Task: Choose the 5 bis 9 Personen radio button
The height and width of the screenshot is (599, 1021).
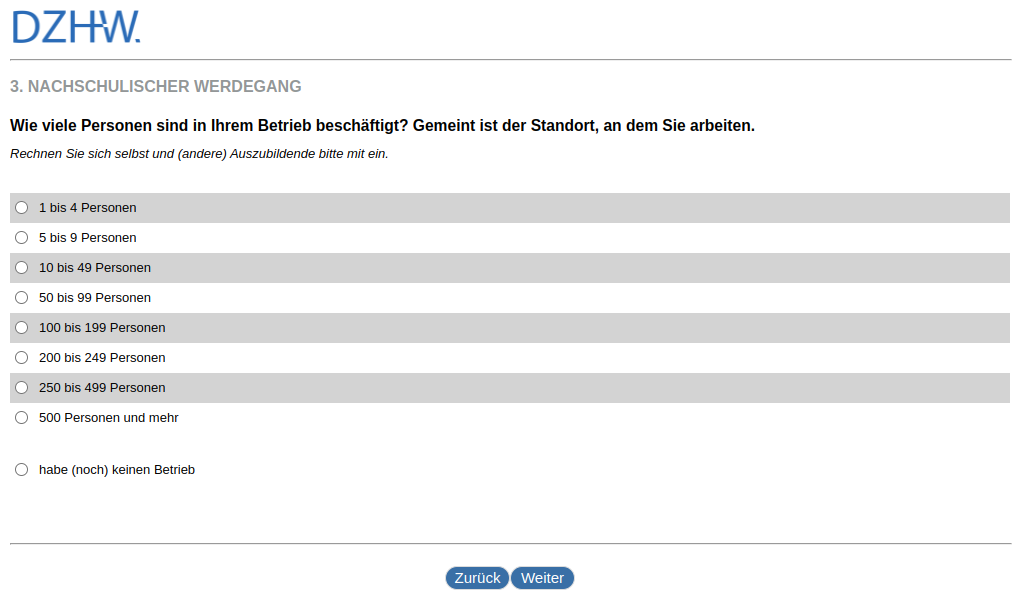Action: point(22,238)
